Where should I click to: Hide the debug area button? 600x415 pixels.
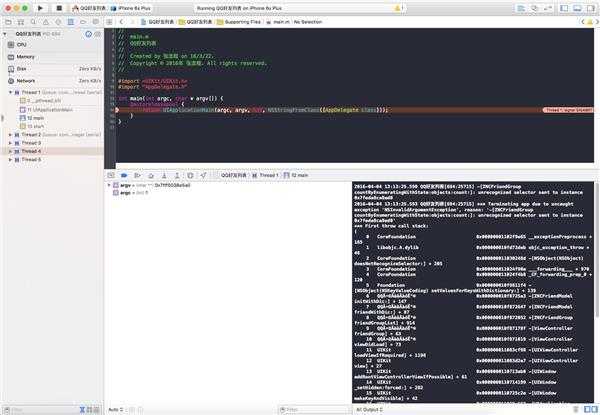pos(111,175)
